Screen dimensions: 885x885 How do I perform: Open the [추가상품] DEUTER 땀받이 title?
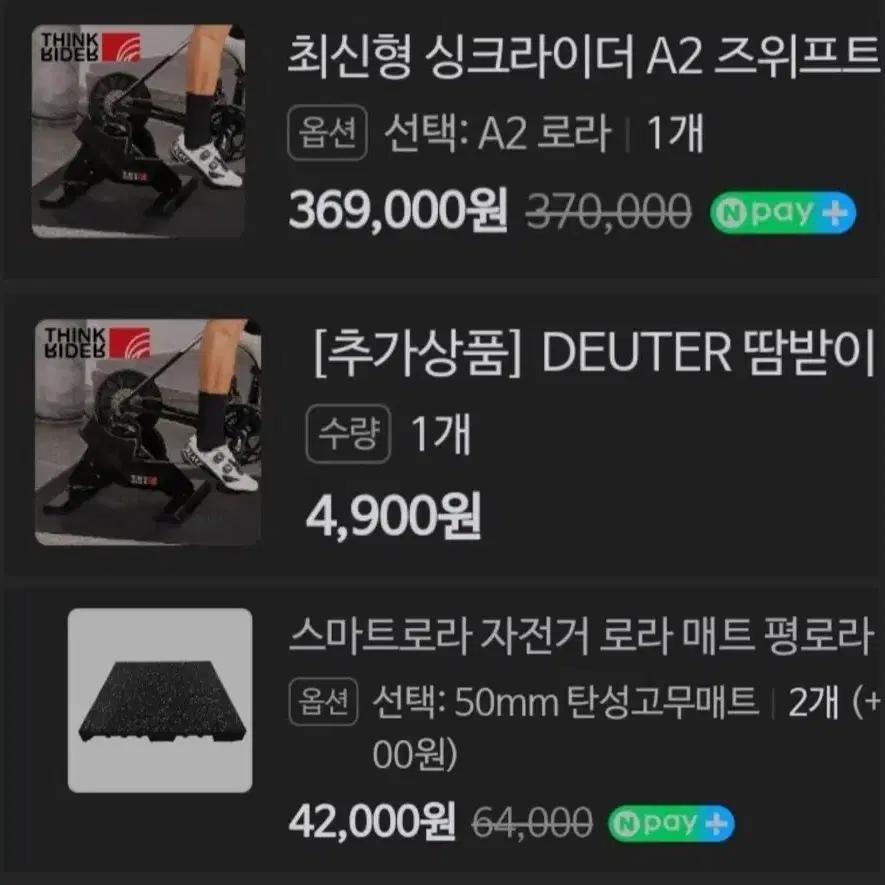(594, 353)
